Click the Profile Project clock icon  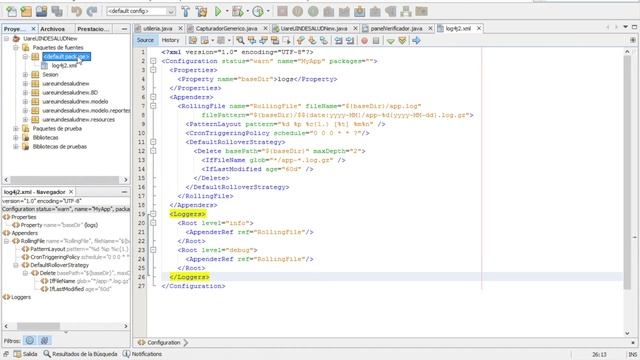258,11
